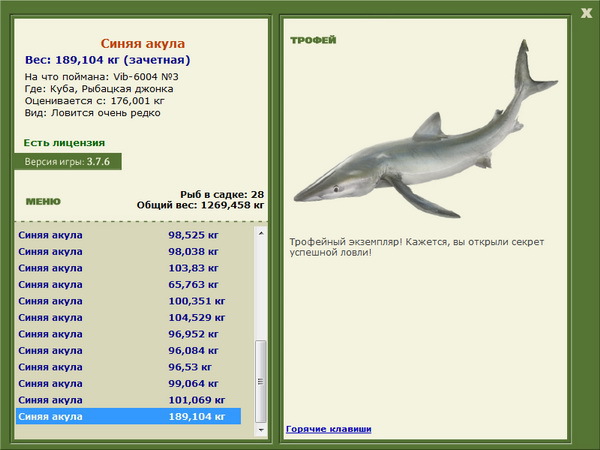Click the fish list scrollbar thumb

(x=261, y=381)
